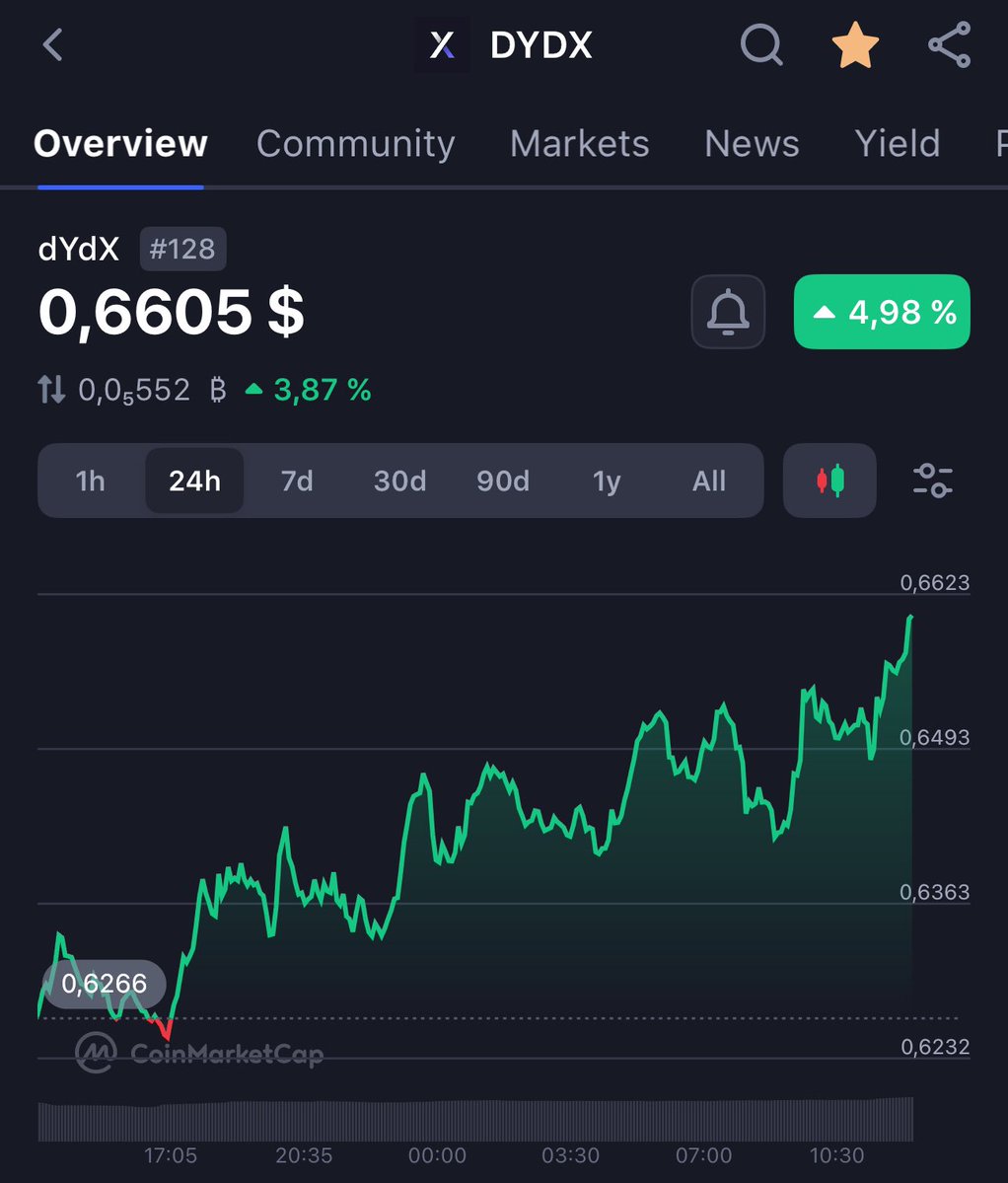Open chart settings sliders icon
The image size is (1008, 1183).
point(933,481)
